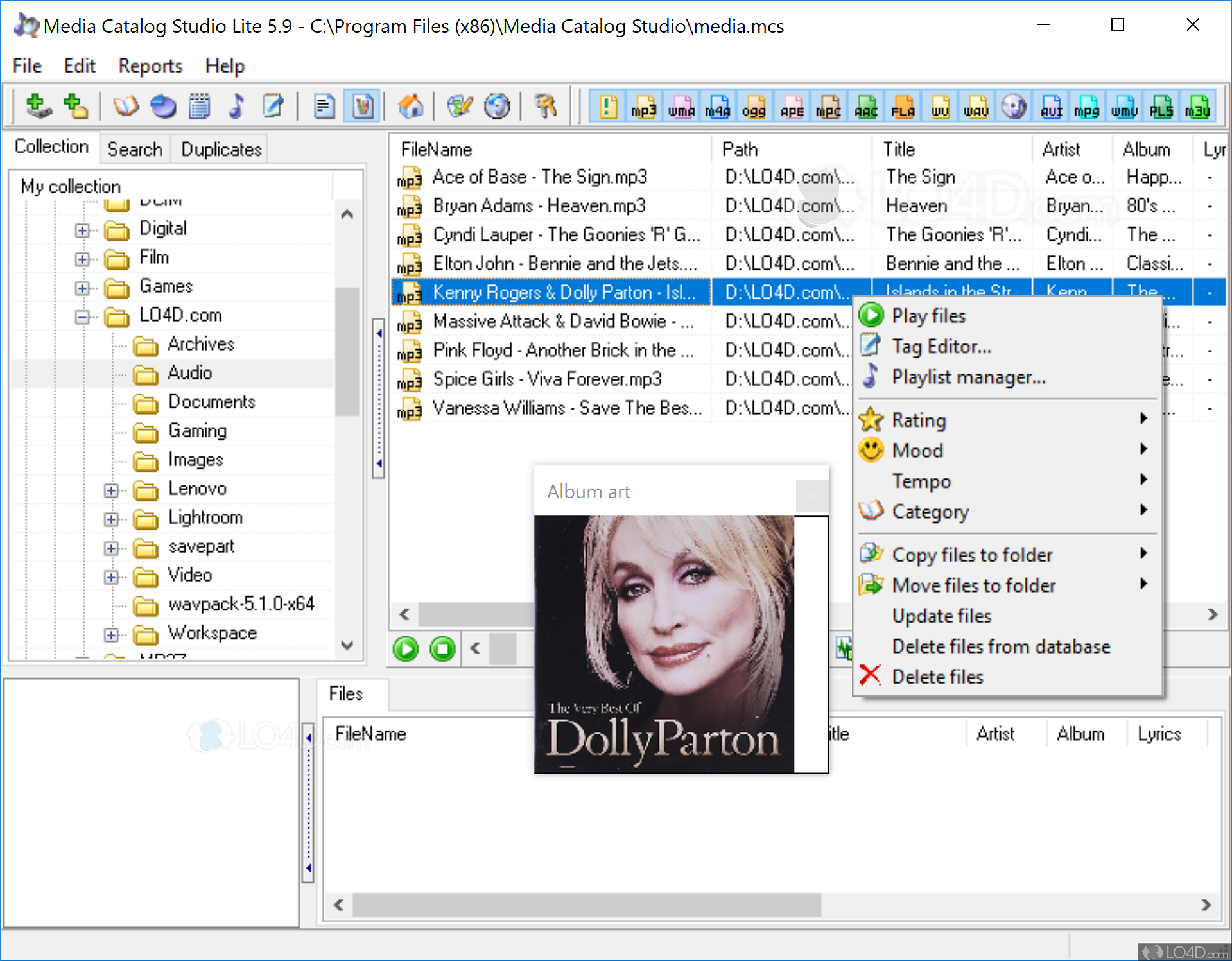
Task: Switch to the Duplicates tab
Action: [x=221, y=150]
